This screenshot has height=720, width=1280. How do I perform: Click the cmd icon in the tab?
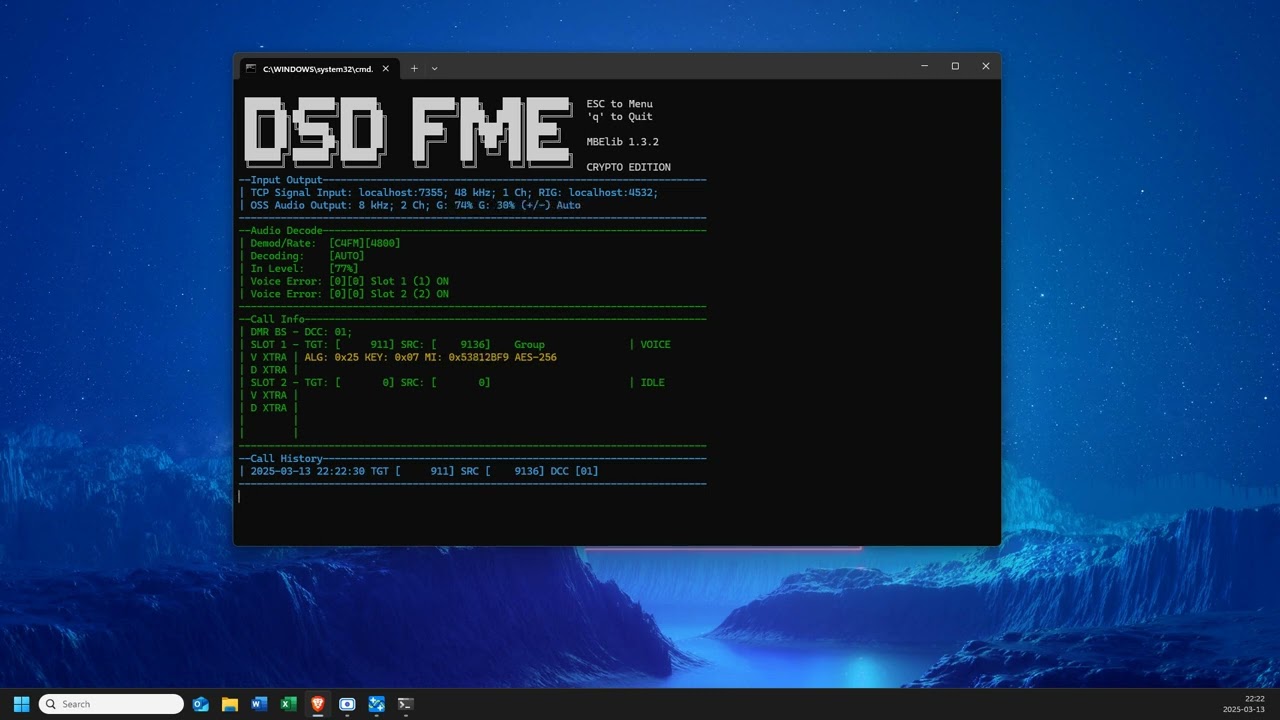252,69
